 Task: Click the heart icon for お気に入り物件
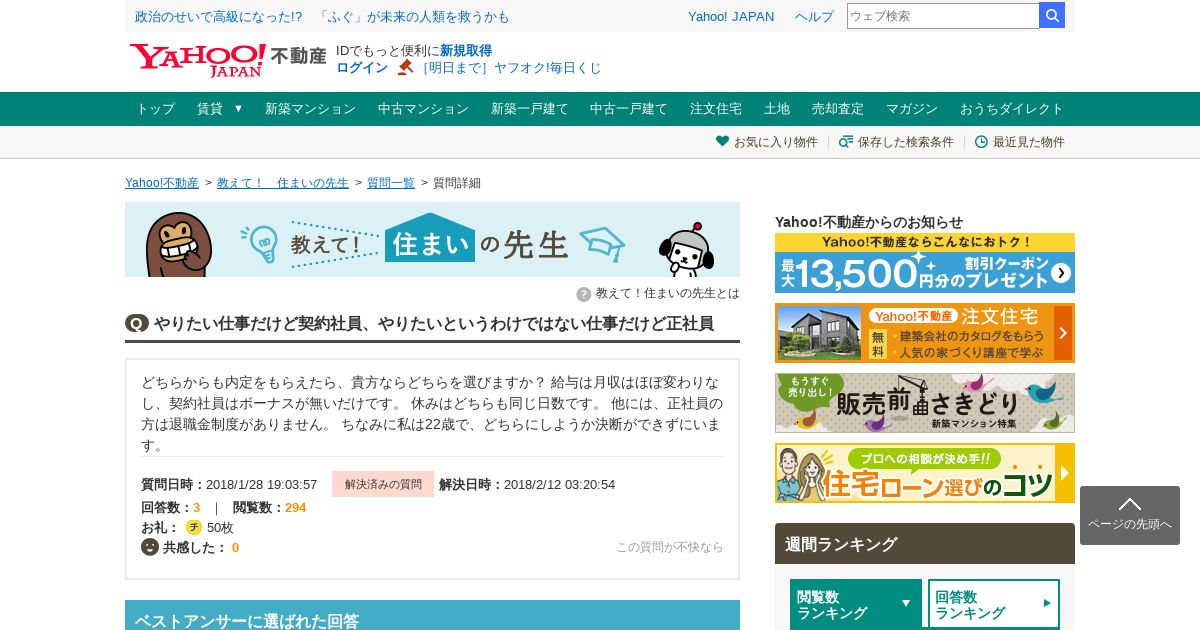tap(722, 141)
